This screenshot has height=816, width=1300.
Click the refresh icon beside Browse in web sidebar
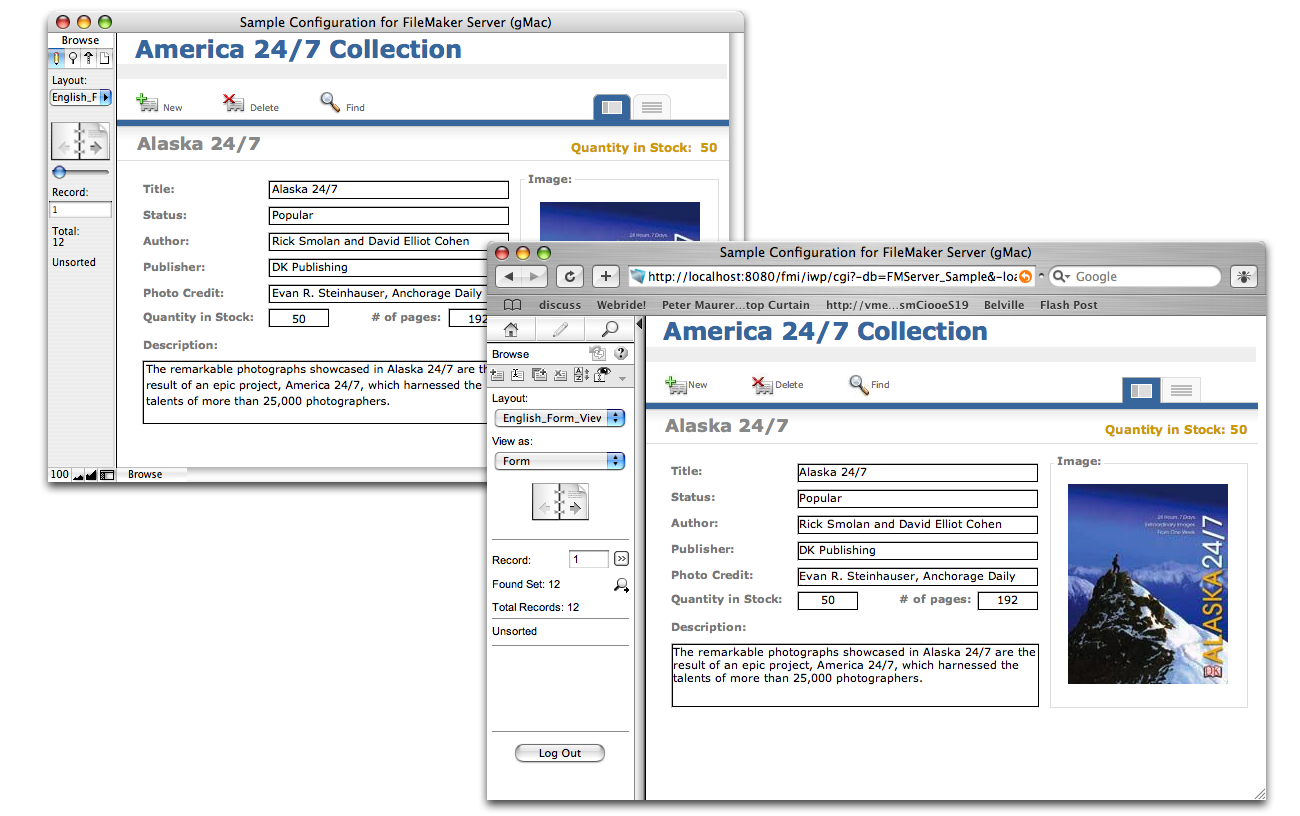coord(598,353)
